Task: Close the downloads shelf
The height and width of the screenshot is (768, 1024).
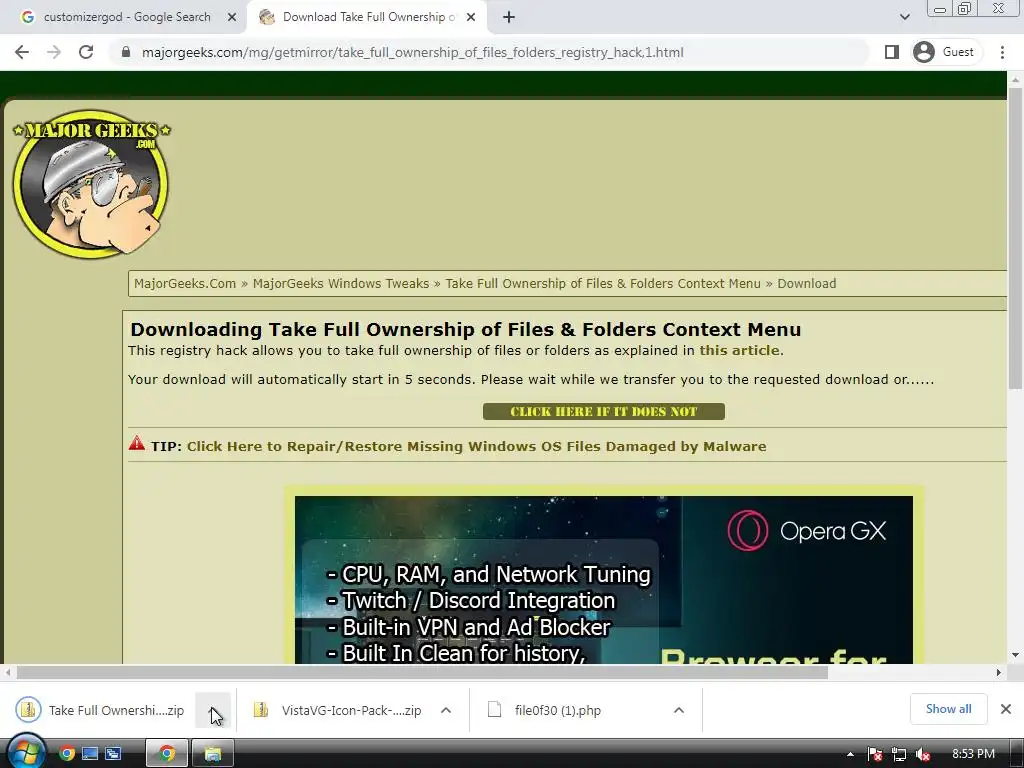Action: click(1006, 709)
